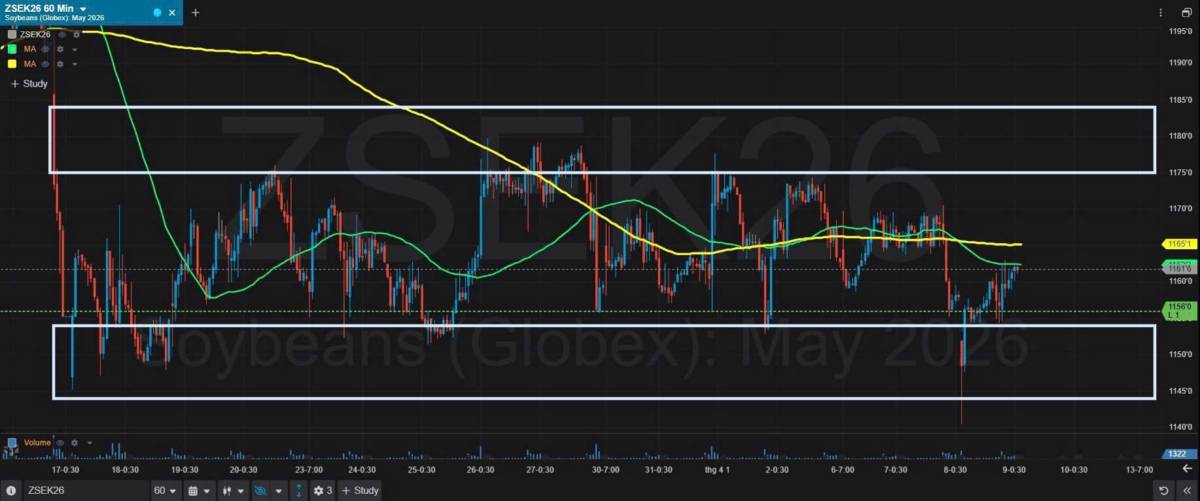Image resolution: width=1200 pixels, height=501 pixels.
Task: Open the calendar date range dropdown
Action: 200,490
